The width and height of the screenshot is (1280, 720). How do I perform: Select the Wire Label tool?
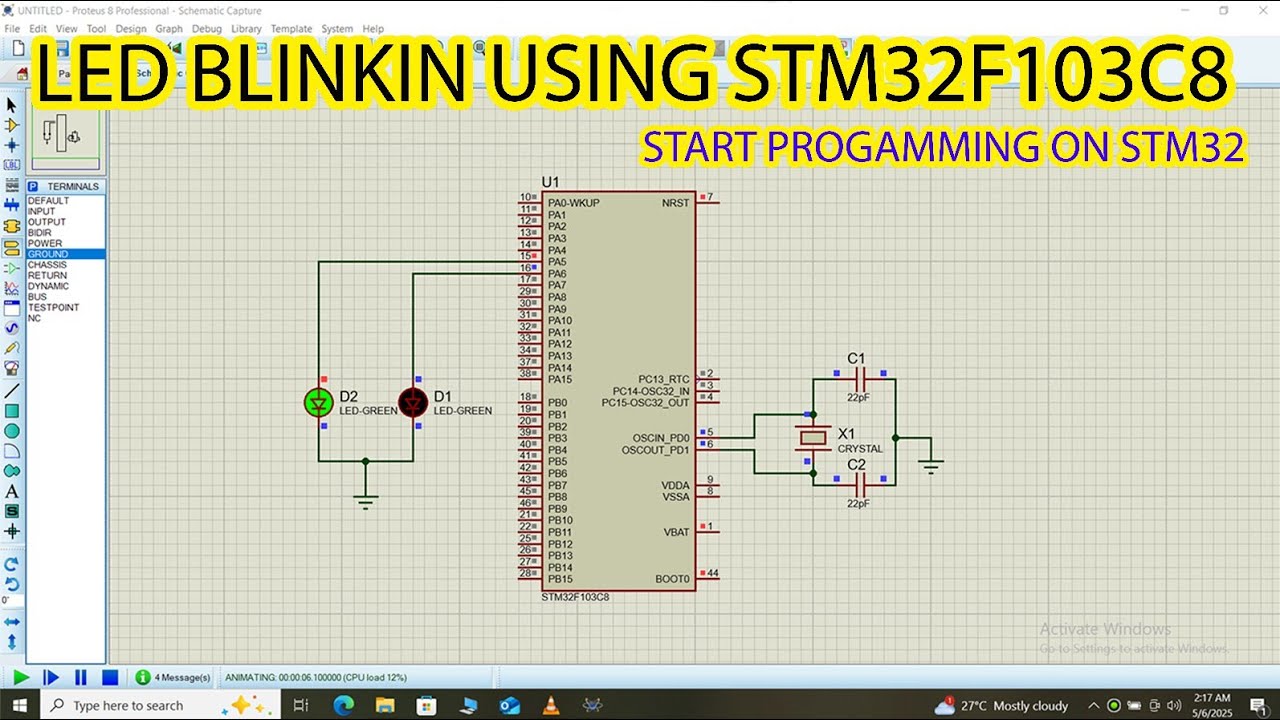12,164
